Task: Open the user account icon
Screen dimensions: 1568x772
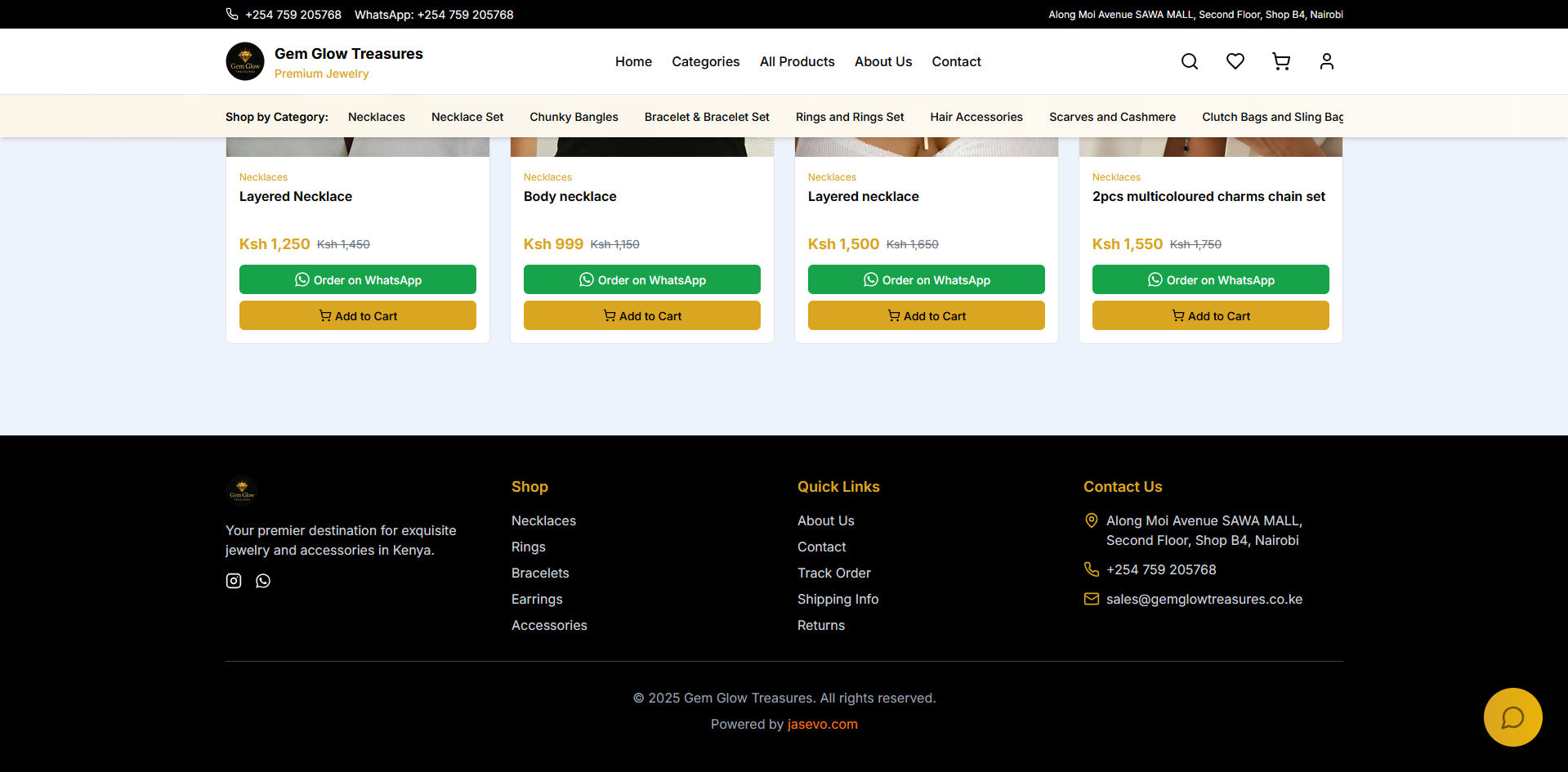Action: pos(1327,61)
